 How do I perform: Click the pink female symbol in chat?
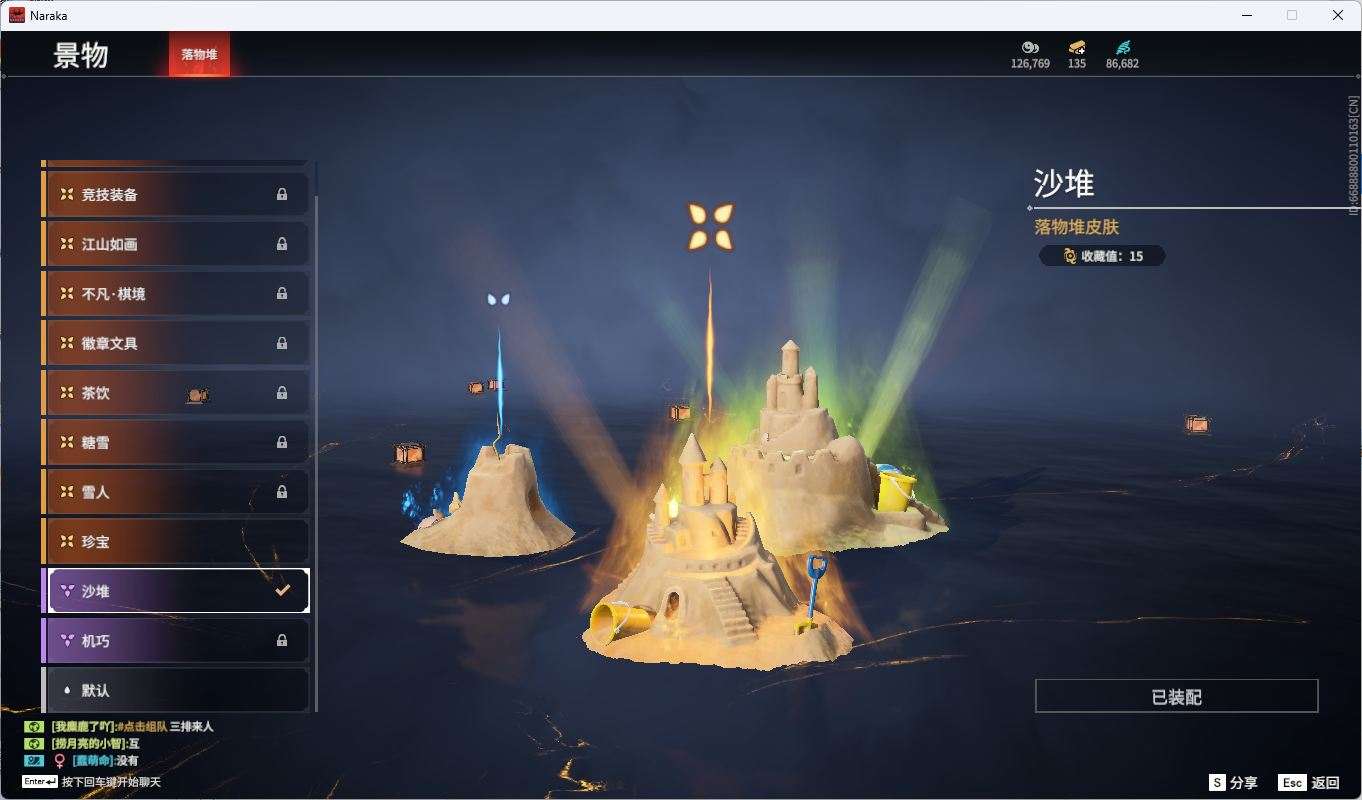[x=59, y=761]
